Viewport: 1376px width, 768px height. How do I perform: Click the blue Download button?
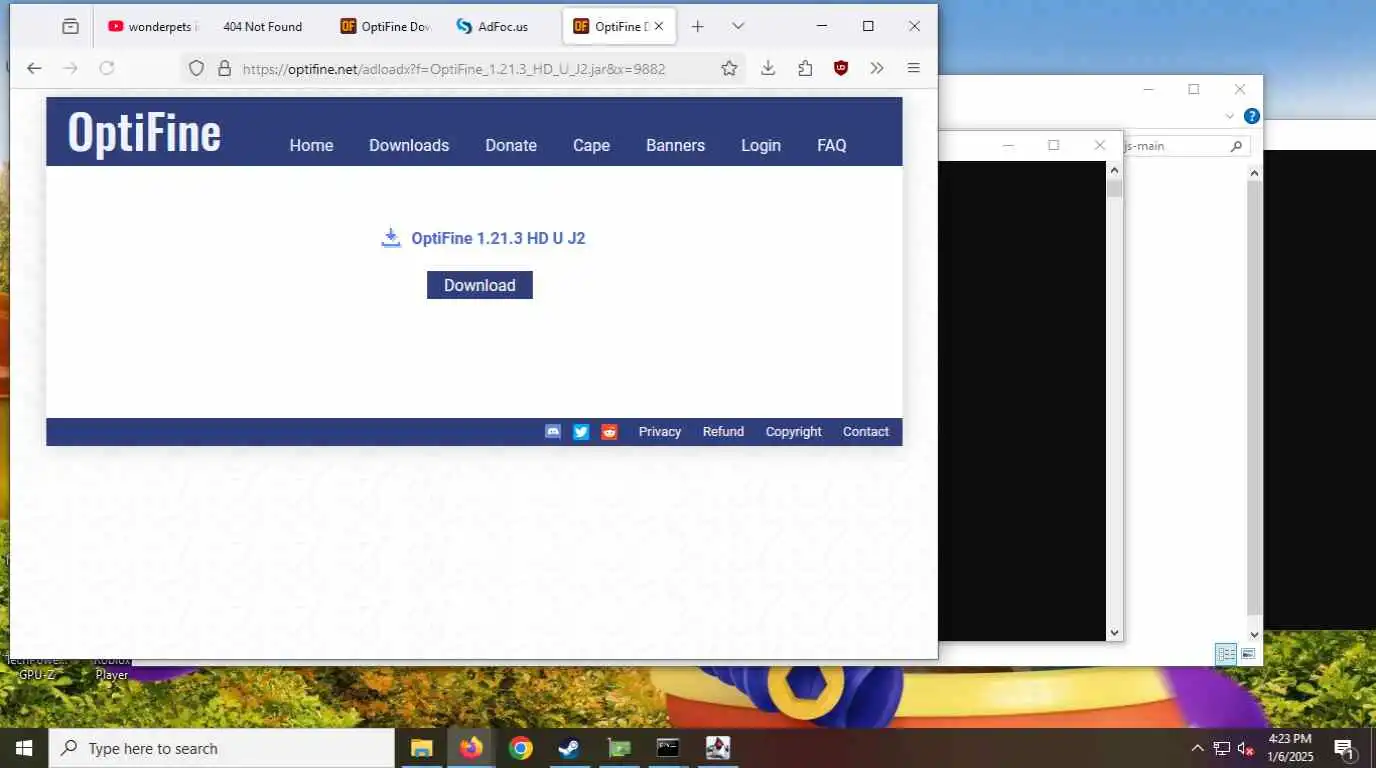click(x=480, y=285)
